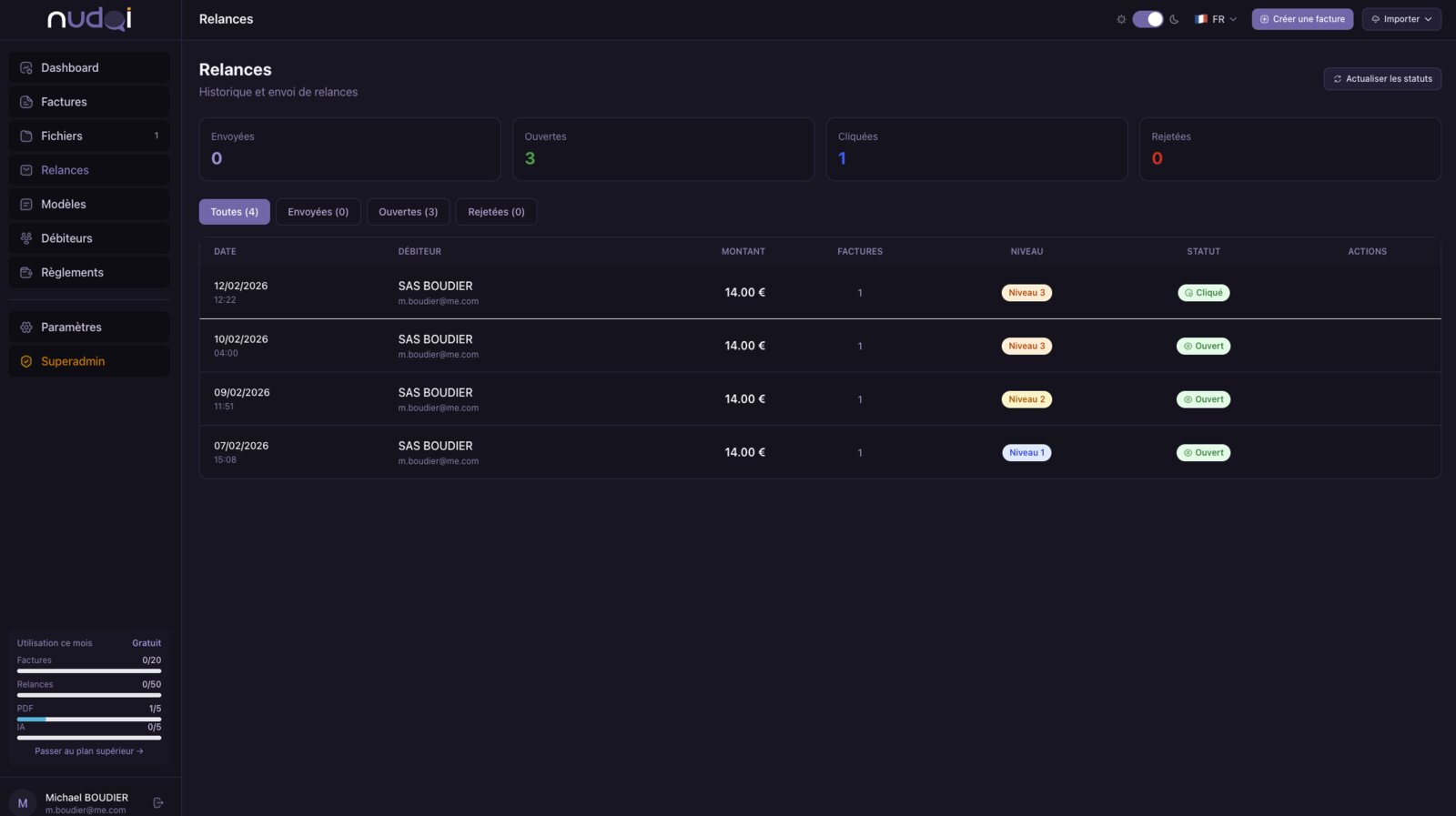The height and width of the screenshot is (816, 1456).
Task: Select the Rejetées (0) filter tab
Action: (496, 212)
